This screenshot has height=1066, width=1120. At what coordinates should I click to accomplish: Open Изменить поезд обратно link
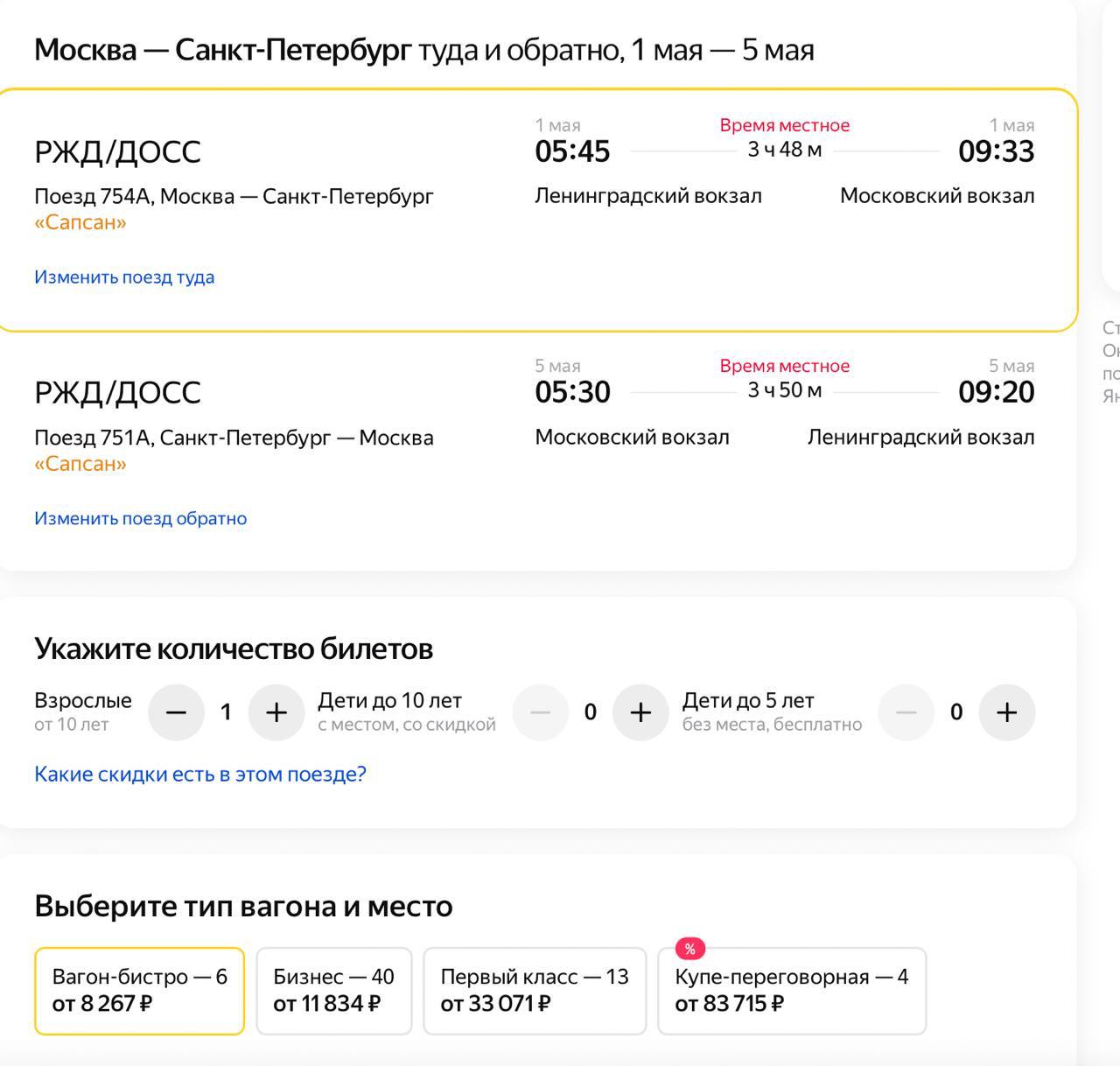click(141, 518)
